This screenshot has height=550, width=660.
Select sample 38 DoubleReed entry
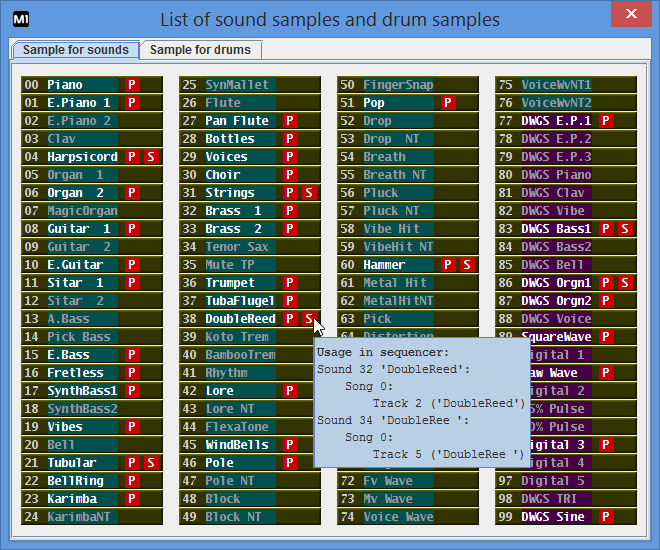click(x=250, y=319)
